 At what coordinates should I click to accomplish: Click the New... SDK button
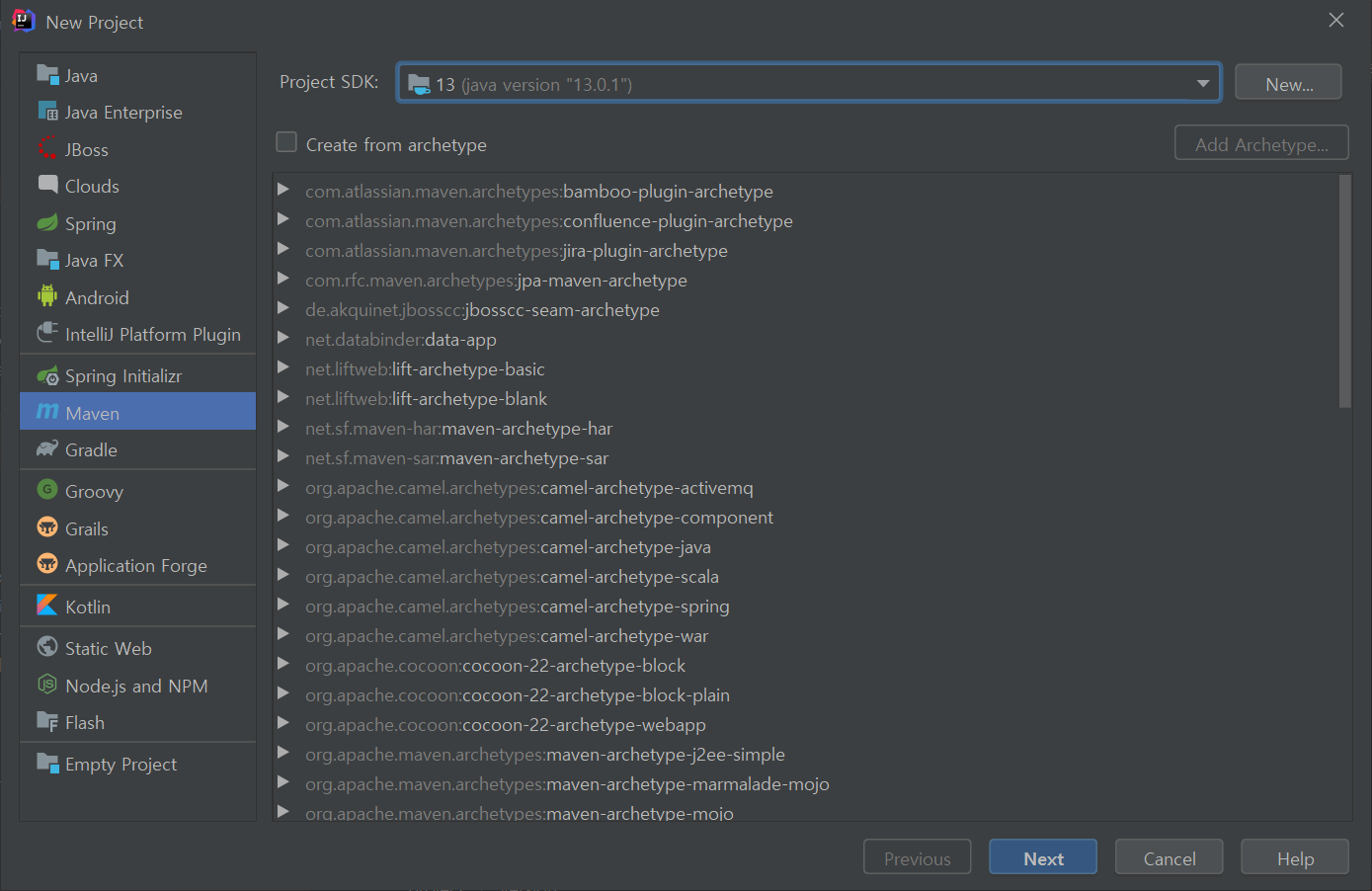coord(1288,83)
